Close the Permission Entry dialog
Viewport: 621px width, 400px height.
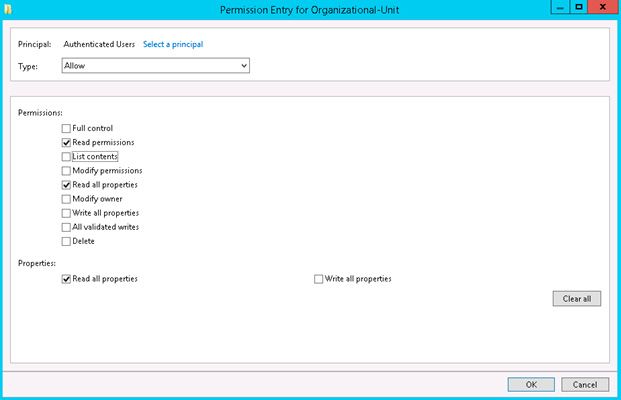tap(602, 7)
